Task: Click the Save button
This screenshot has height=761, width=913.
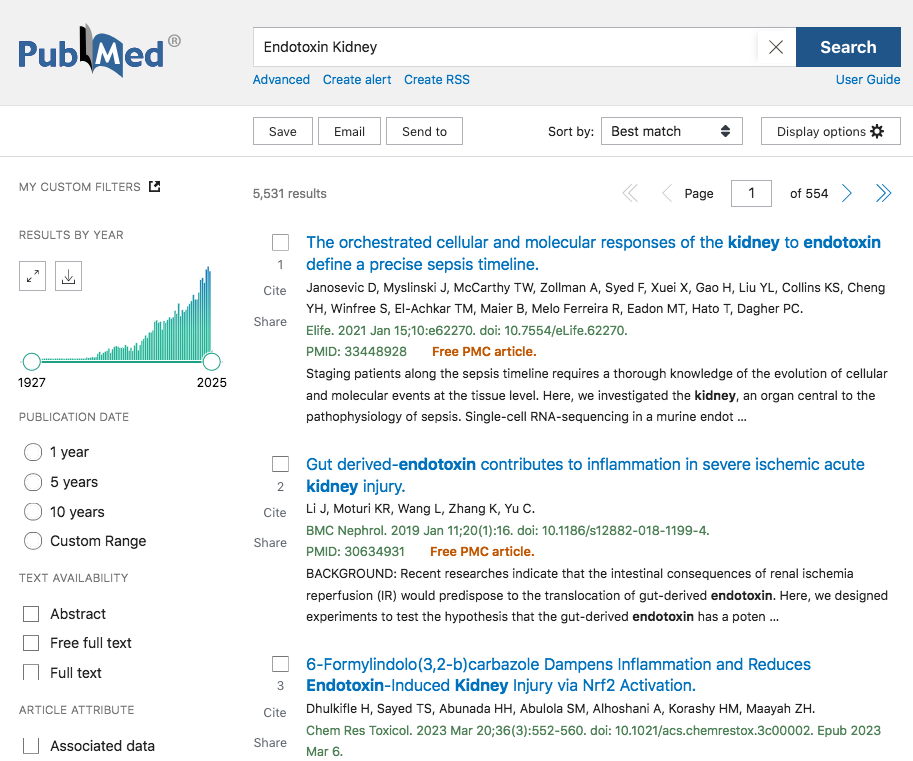Action: click(282, 132)
